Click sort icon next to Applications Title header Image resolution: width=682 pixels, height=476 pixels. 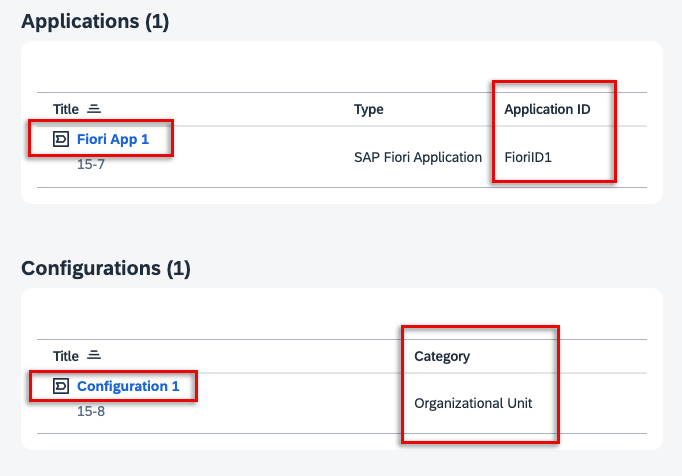pos(93,108)
